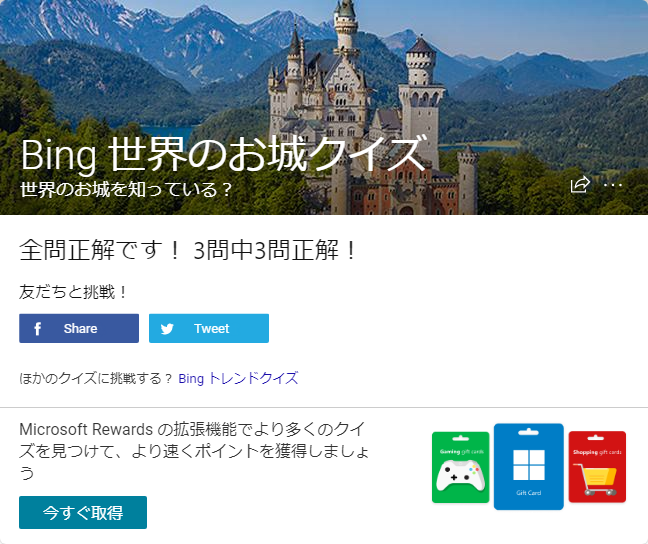Select the green Gaming gift card

point(460,467)
